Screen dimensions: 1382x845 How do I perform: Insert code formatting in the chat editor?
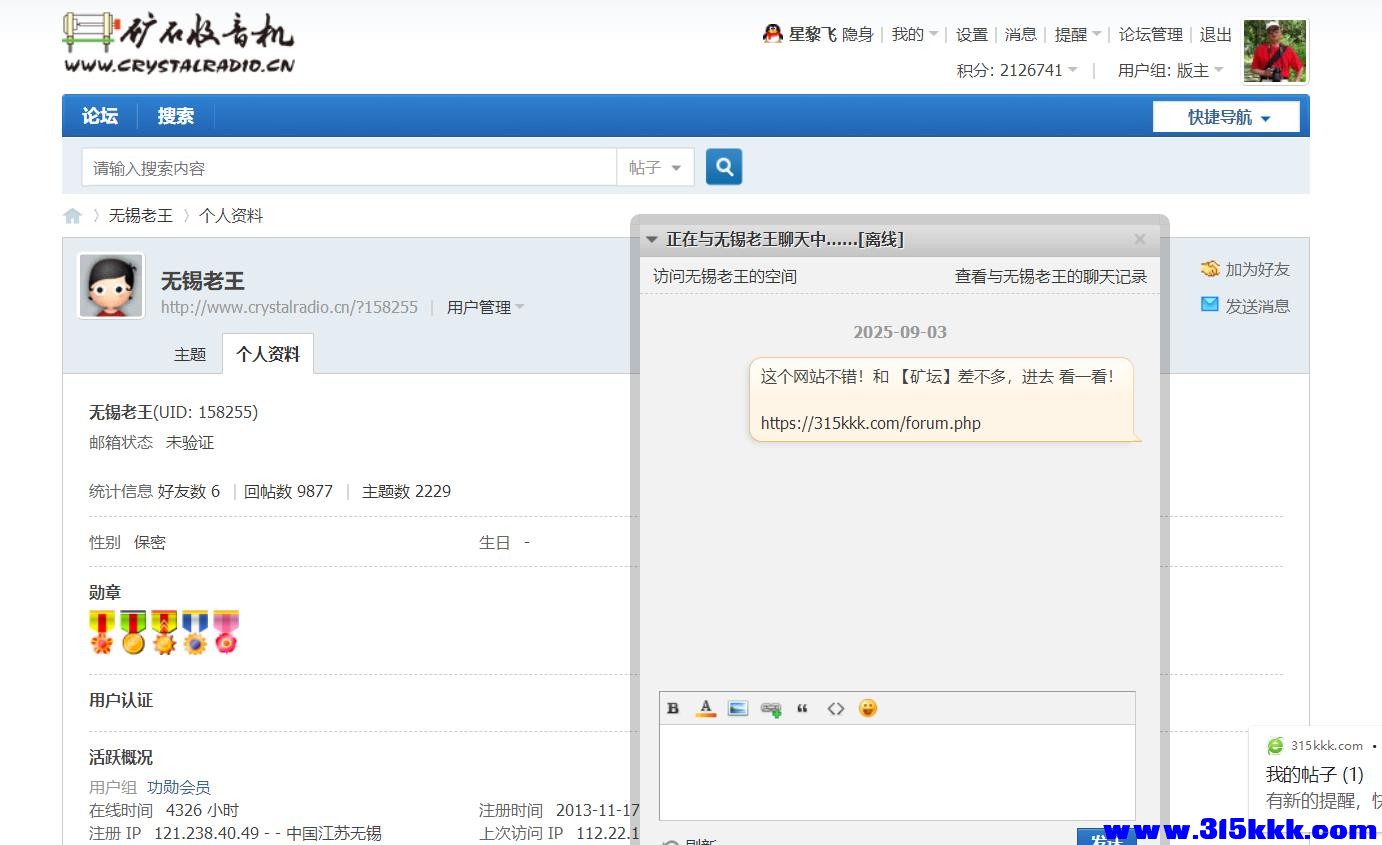click(836, 708)
